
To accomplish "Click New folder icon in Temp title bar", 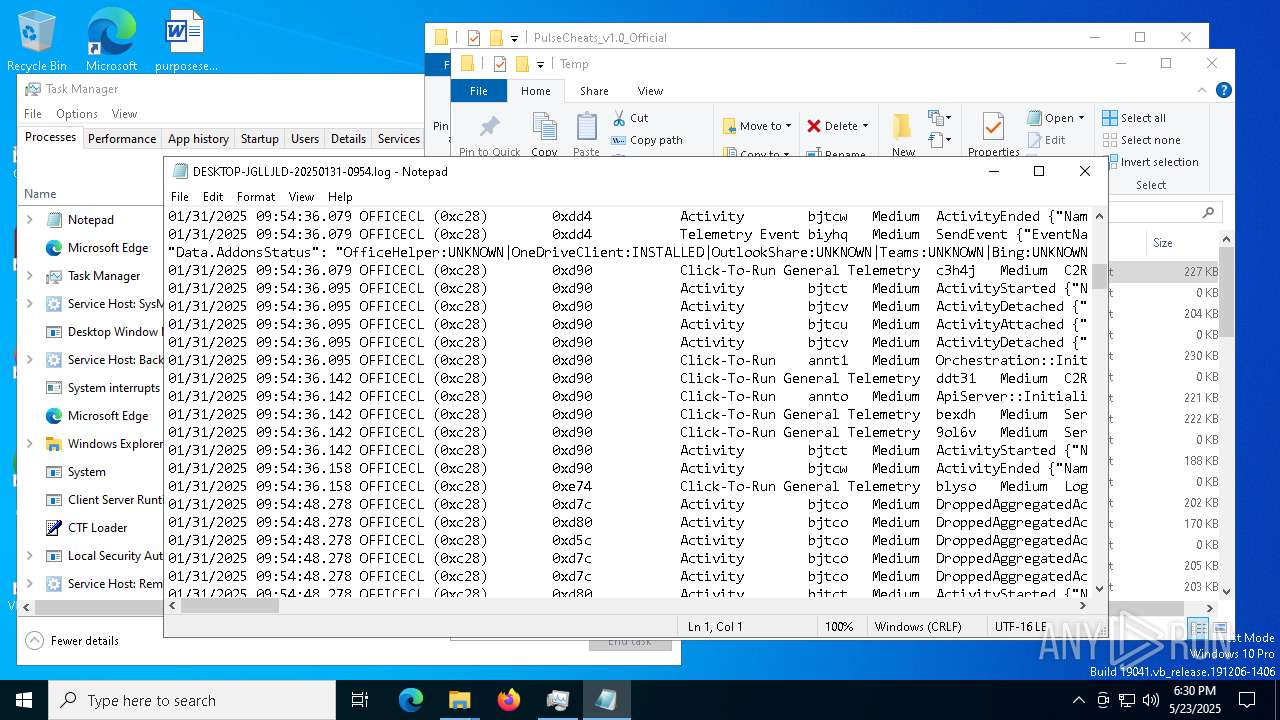I will tap(522, 64).
